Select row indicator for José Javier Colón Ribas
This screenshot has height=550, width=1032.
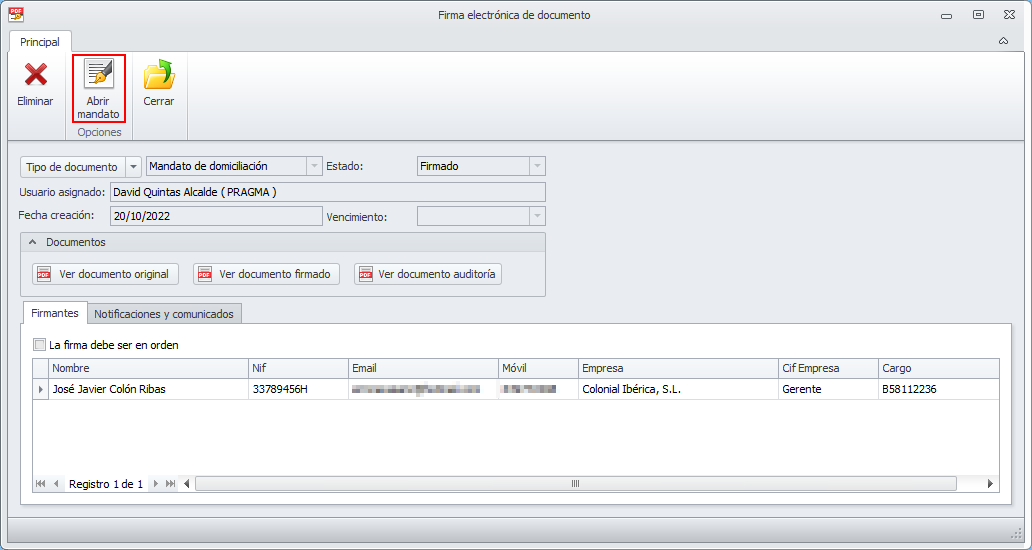(x=41, y=389)
